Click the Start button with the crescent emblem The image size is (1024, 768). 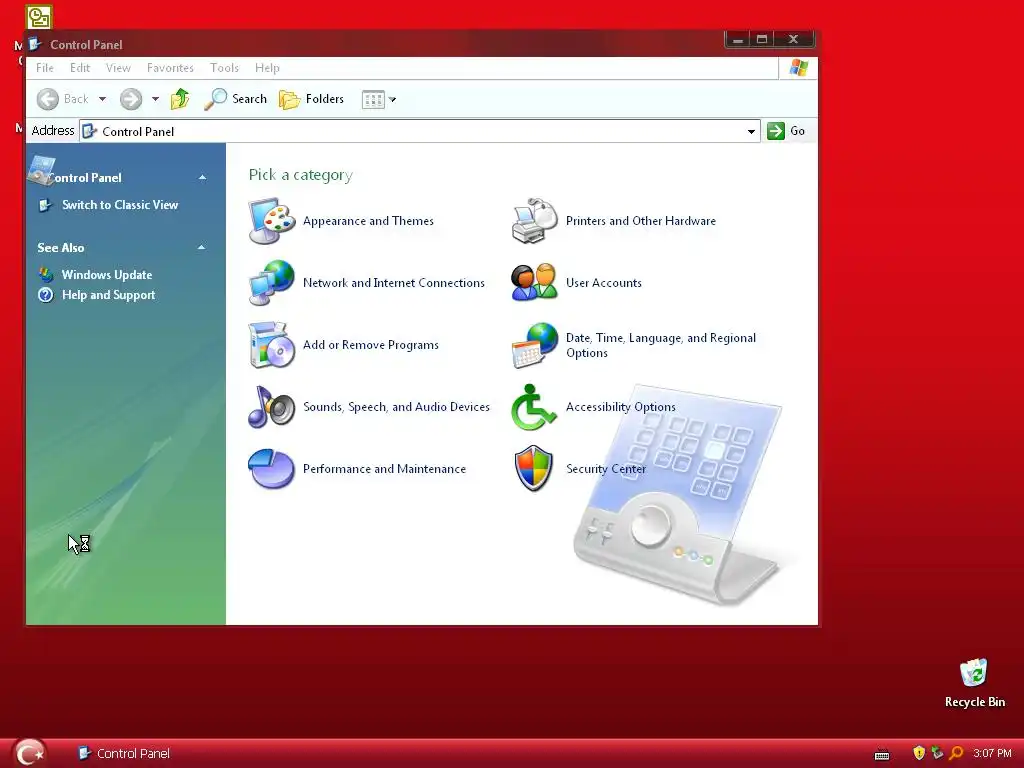[x=29, y=752]
